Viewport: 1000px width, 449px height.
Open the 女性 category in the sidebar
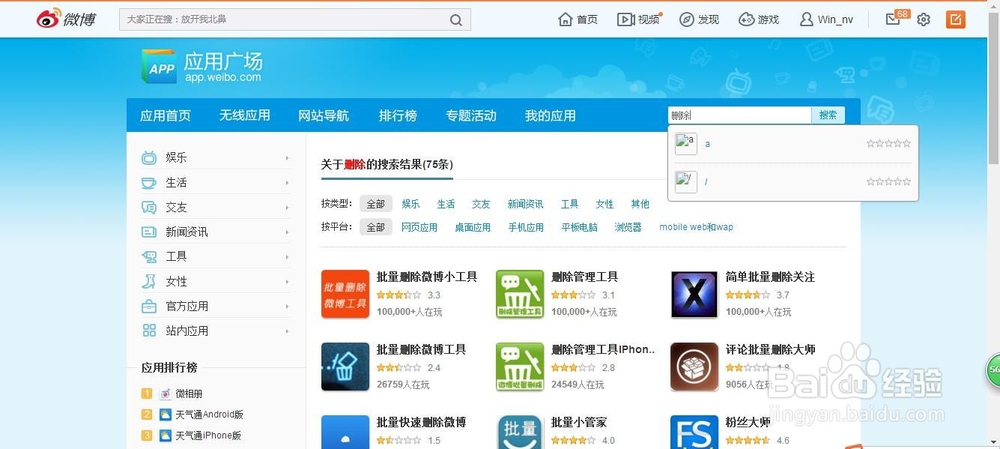[176, 281]
